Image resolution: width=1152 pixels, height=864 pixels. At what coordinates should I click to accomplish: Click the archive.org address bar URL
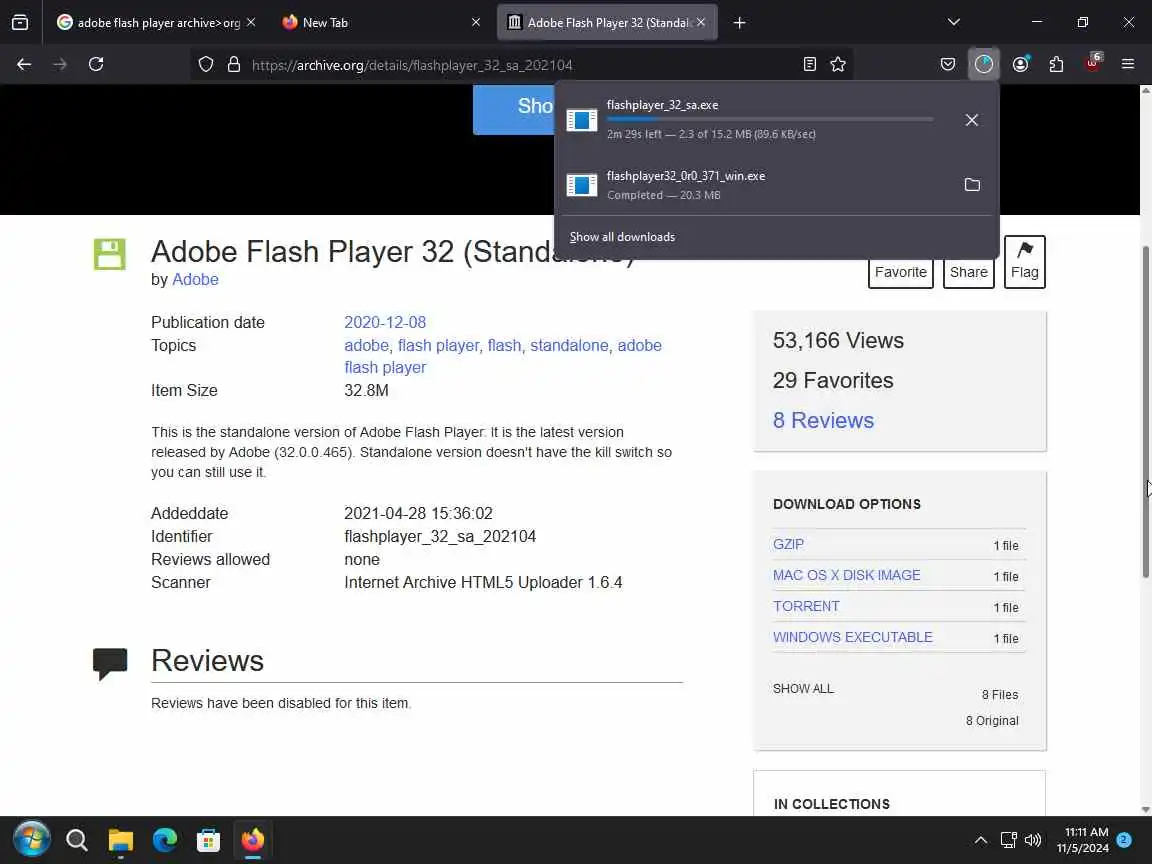412,65
